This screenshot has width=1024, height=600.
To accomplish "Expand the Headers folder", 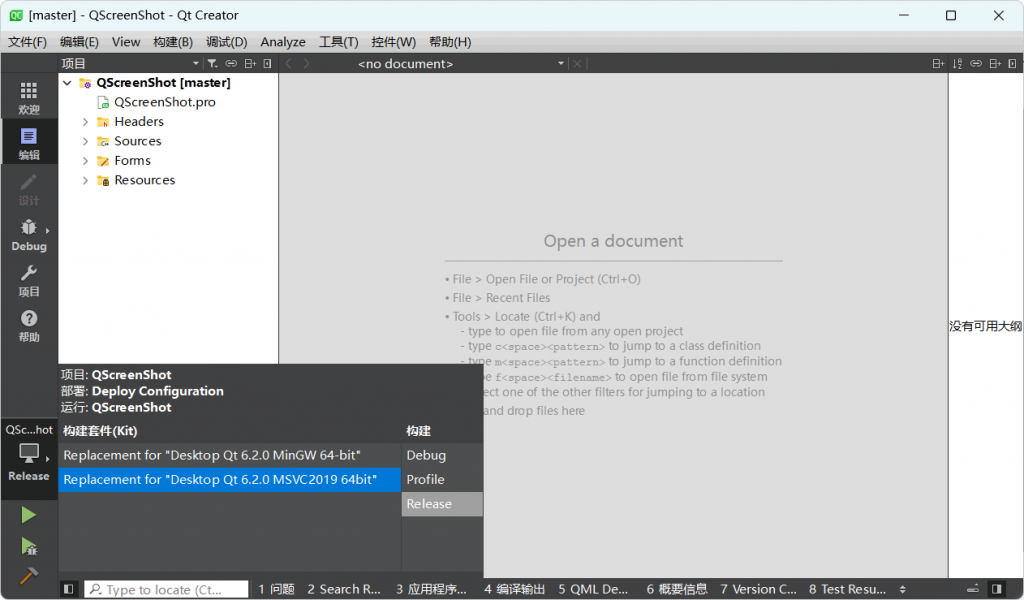I will [85, 122].
